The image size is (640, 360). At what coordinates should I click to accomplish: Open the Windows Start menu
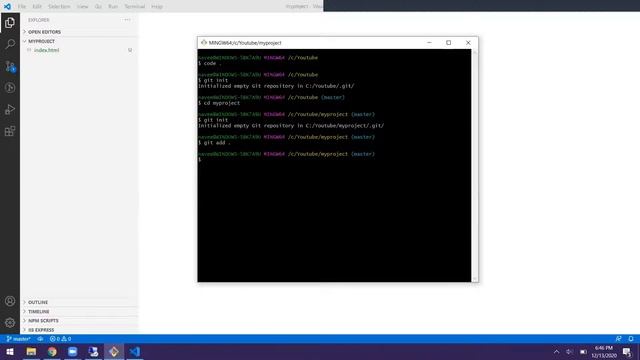click(10, 351)
